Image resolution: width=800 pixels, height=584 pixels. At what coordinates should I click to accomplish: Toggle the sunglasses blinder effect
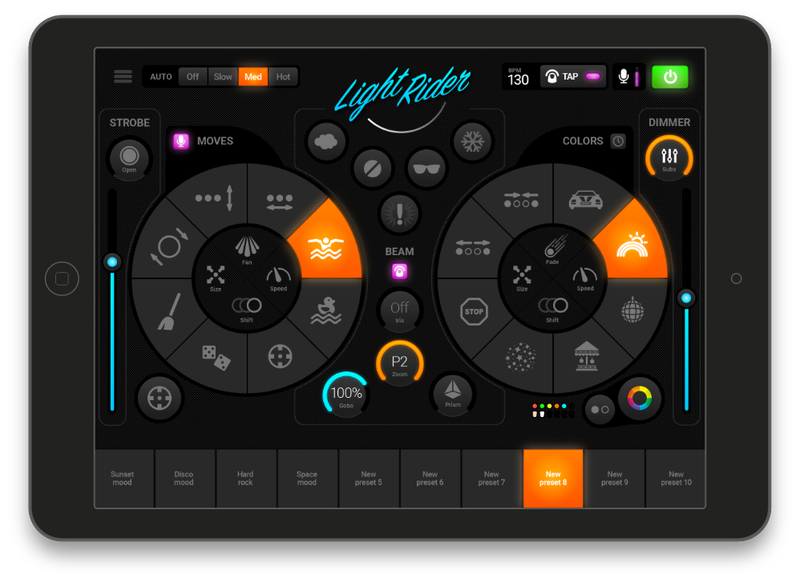(425, 166)
